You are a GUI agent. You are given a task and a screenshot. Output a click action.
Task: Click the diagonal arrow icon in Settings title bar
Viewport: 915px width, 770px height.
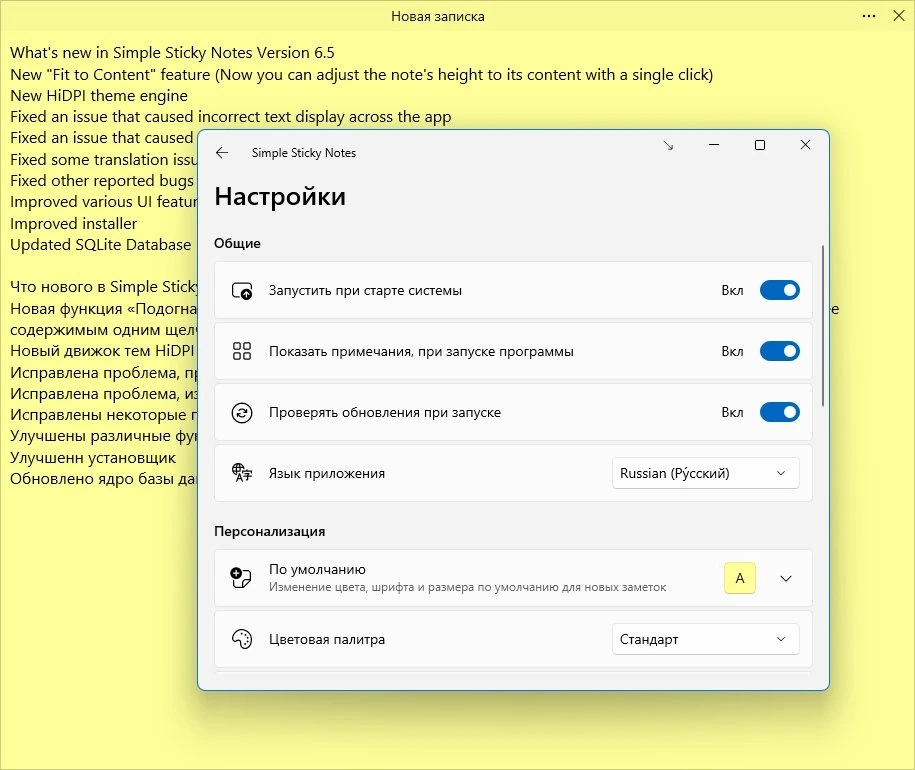coord(668,145)
